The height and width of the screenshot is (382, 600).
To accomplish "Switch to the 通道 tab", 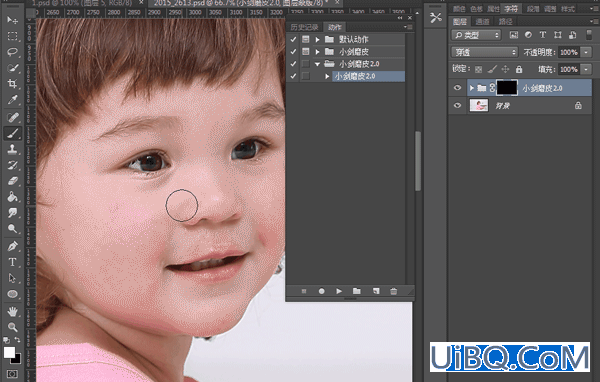I will (x=482, y=21).
